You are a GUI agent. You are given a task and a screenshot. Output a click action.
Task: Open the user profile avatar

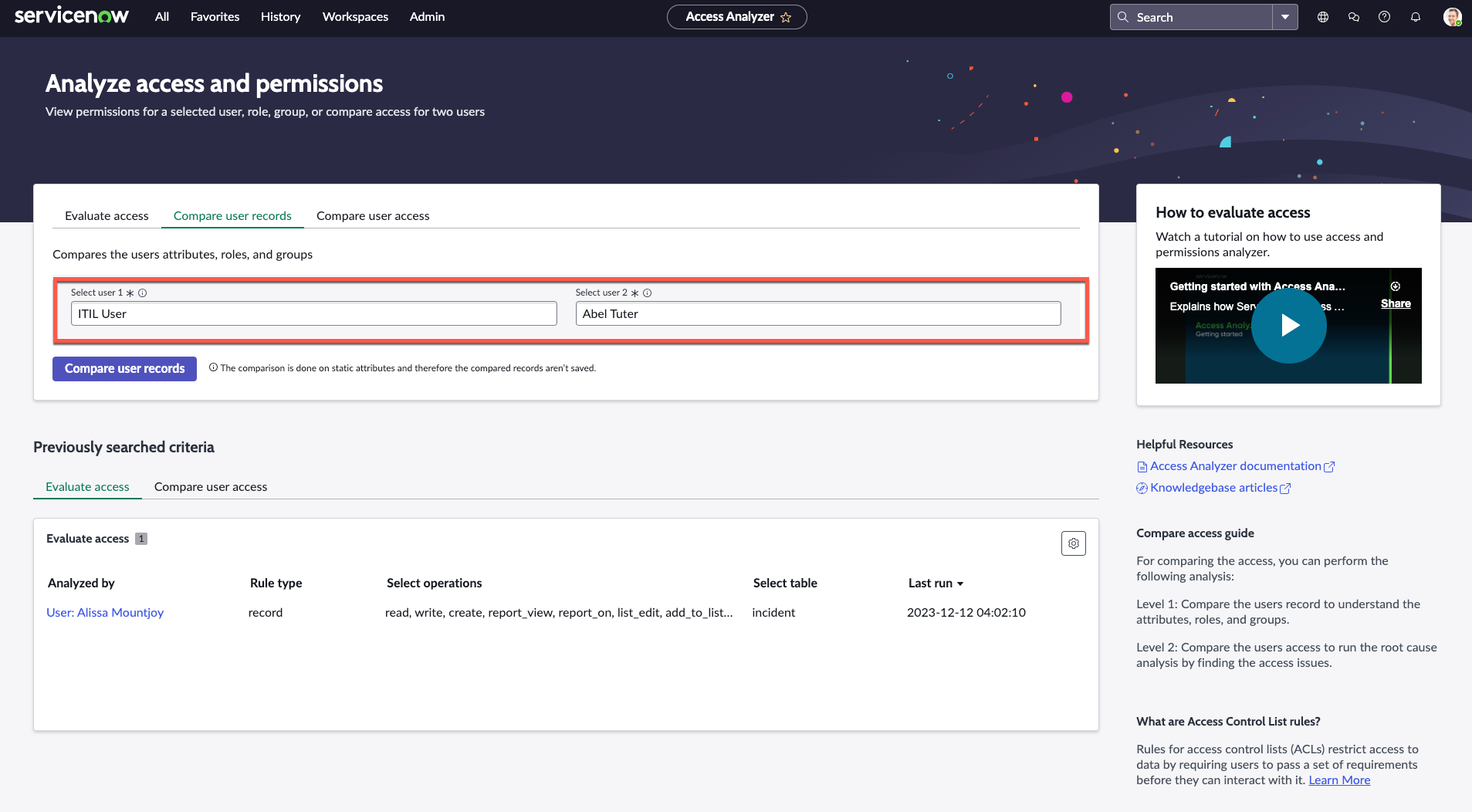(1452, 17)
